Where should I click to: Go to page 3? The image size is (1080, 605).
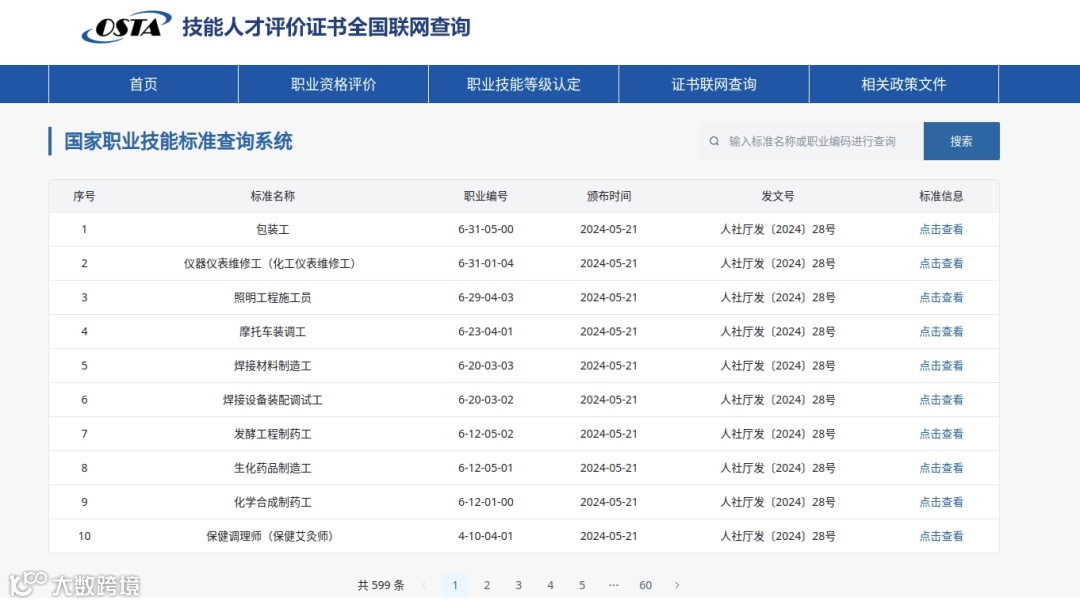519,585
